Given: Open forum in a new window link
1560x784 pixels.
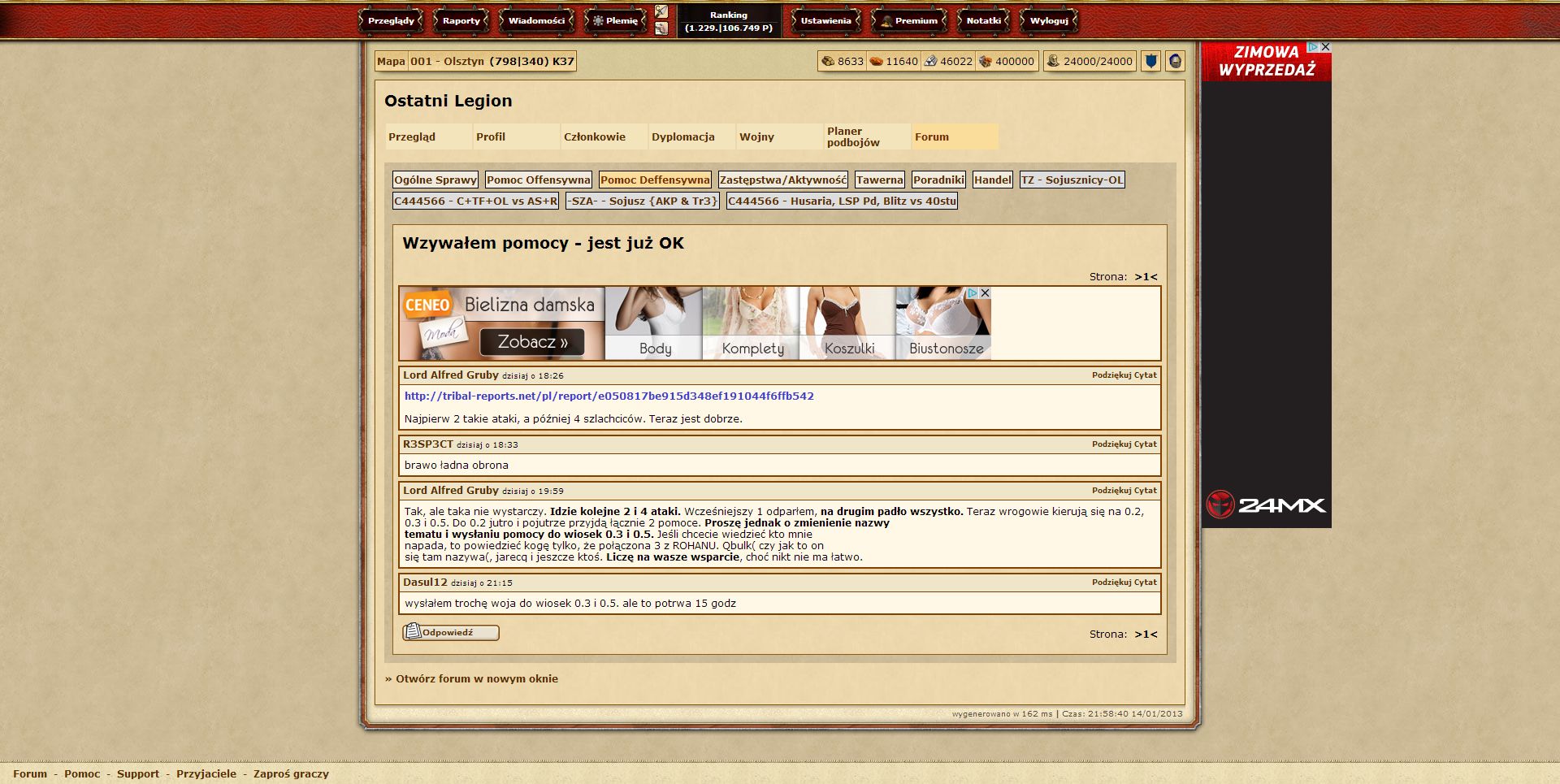Looking at the screenshot, I should (x=476, y=678).
